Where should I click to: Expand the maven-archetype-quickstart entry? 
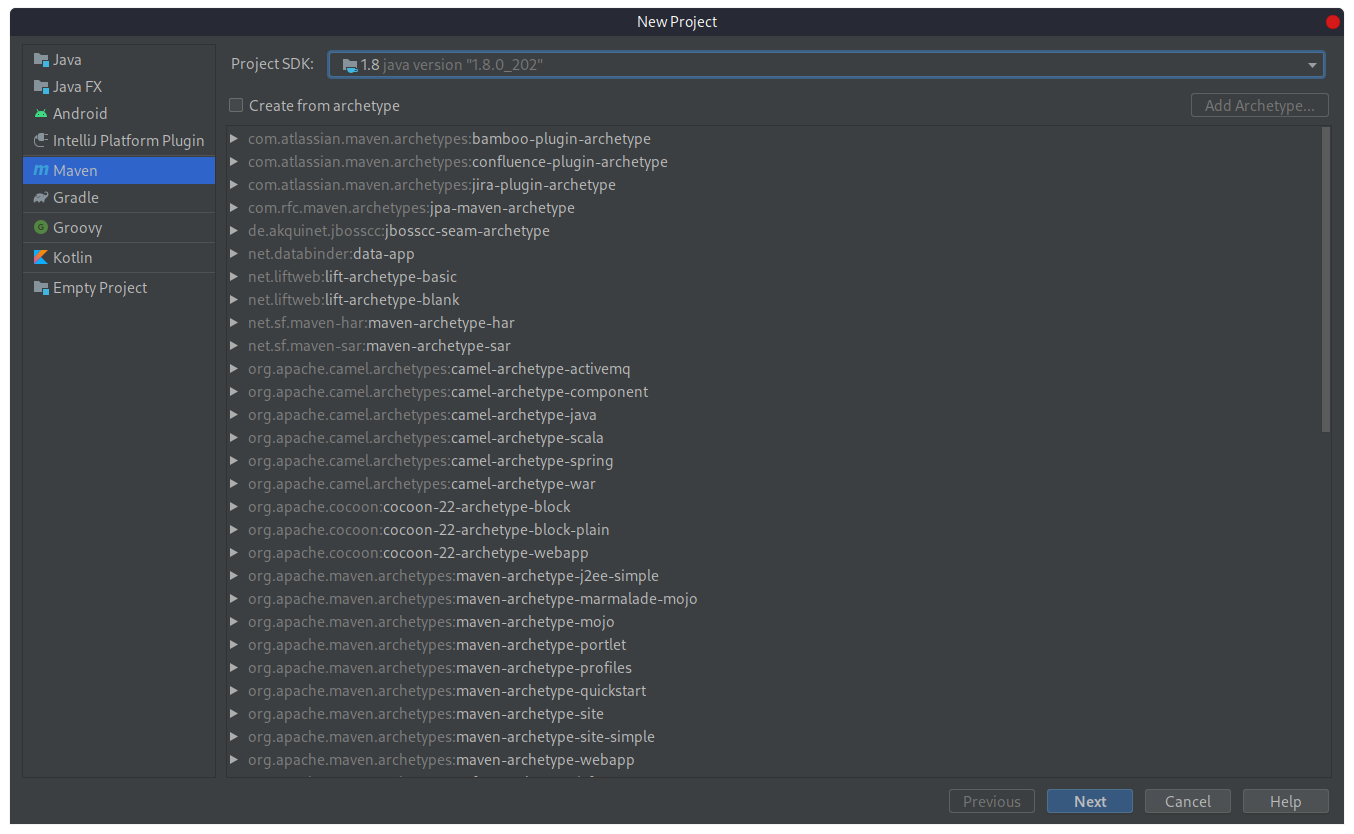click(233, 690)
